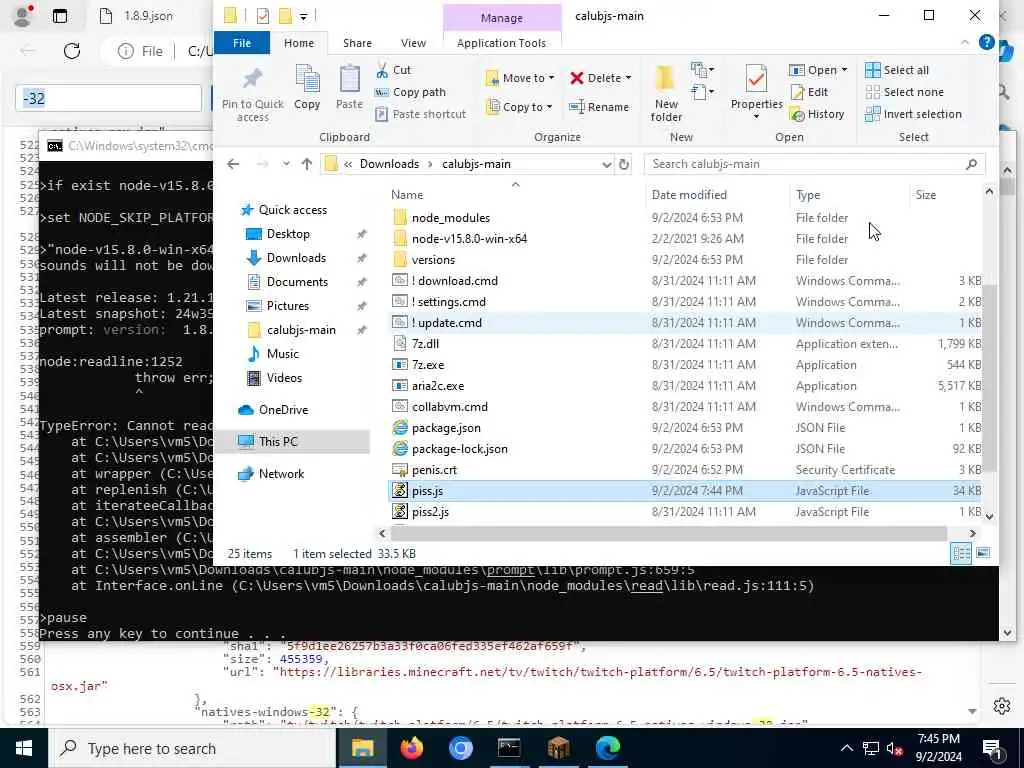The image size is (1024, 768).
Task: Click the Downloads breadcrumb in address bar
Action: (389, 164)
